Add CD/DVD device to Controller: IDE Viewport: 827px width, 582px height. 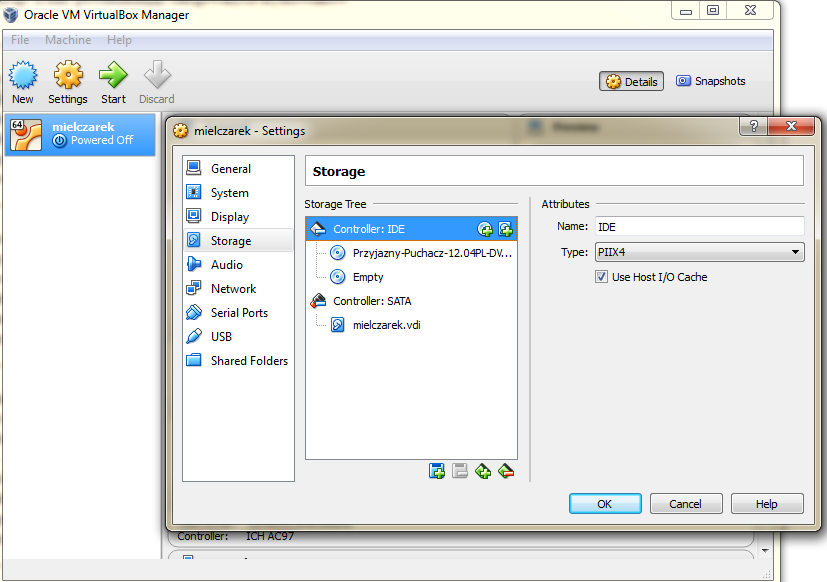pyautogui.click(x=485, y=229)
